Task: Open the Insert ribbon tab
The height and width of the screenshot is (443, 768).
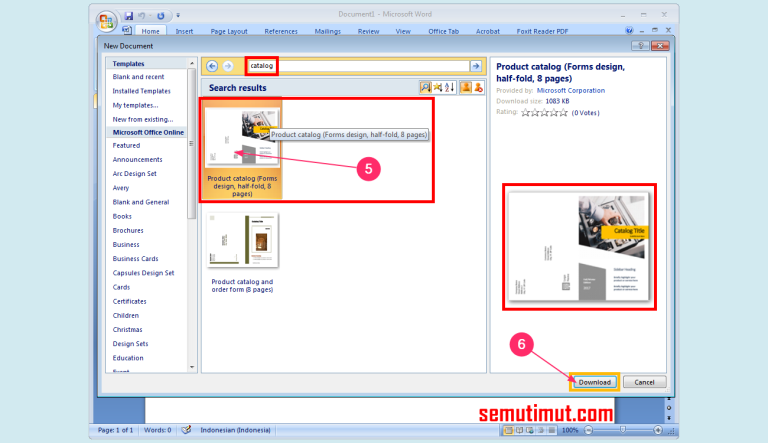Action: click(x=184, y=31)
